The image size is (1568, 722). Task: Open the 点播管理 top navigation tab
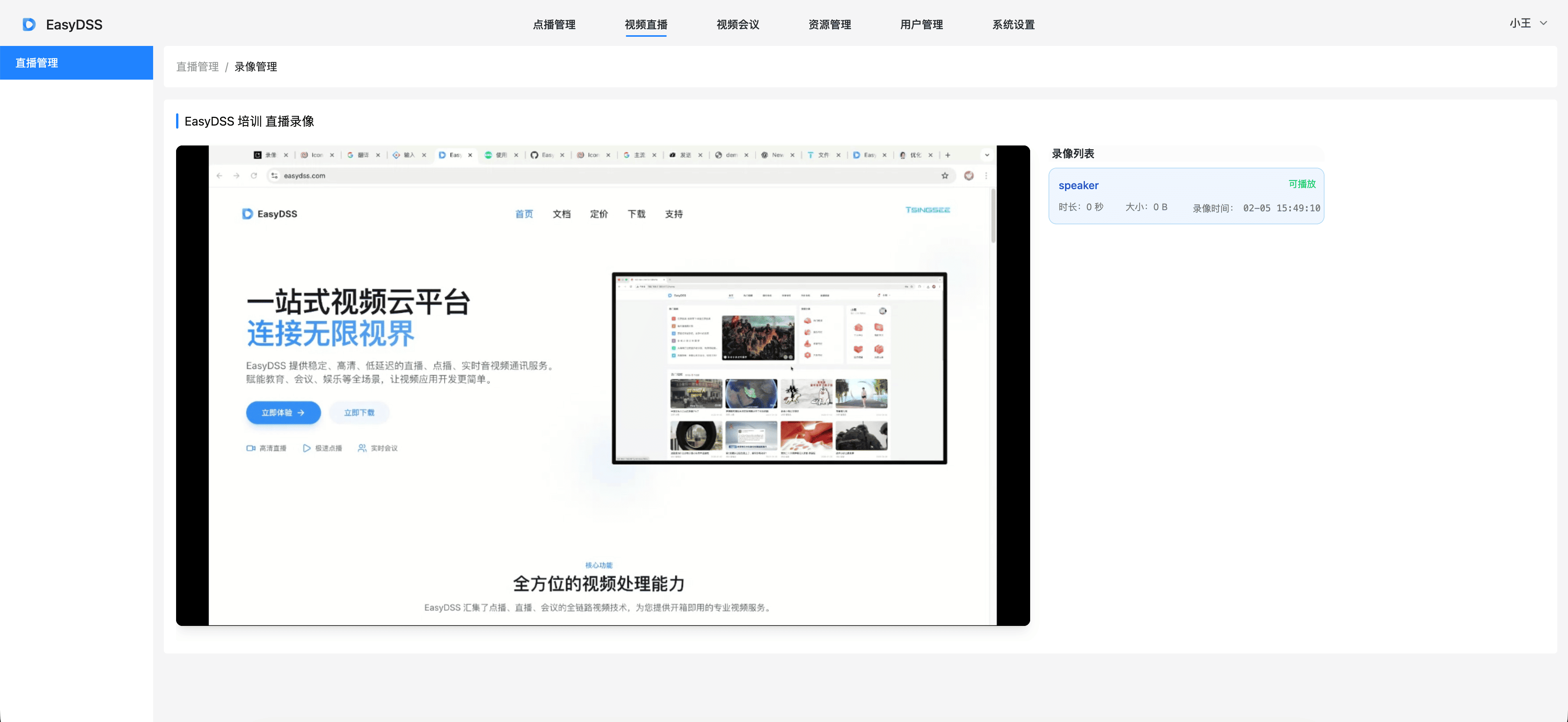554,25
